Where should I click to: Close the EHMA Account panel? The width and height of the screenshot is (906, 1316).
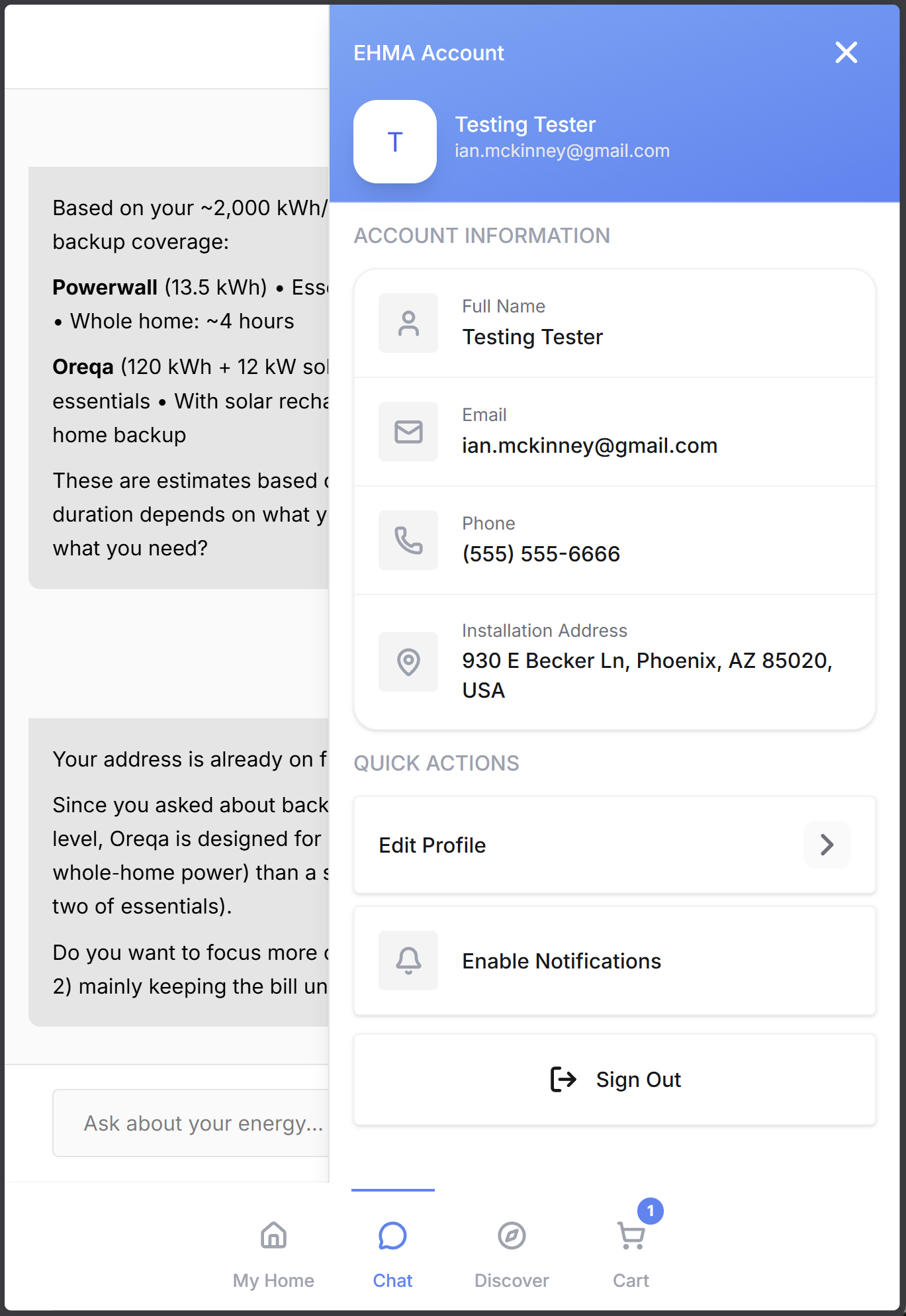(x=846, y=52)
